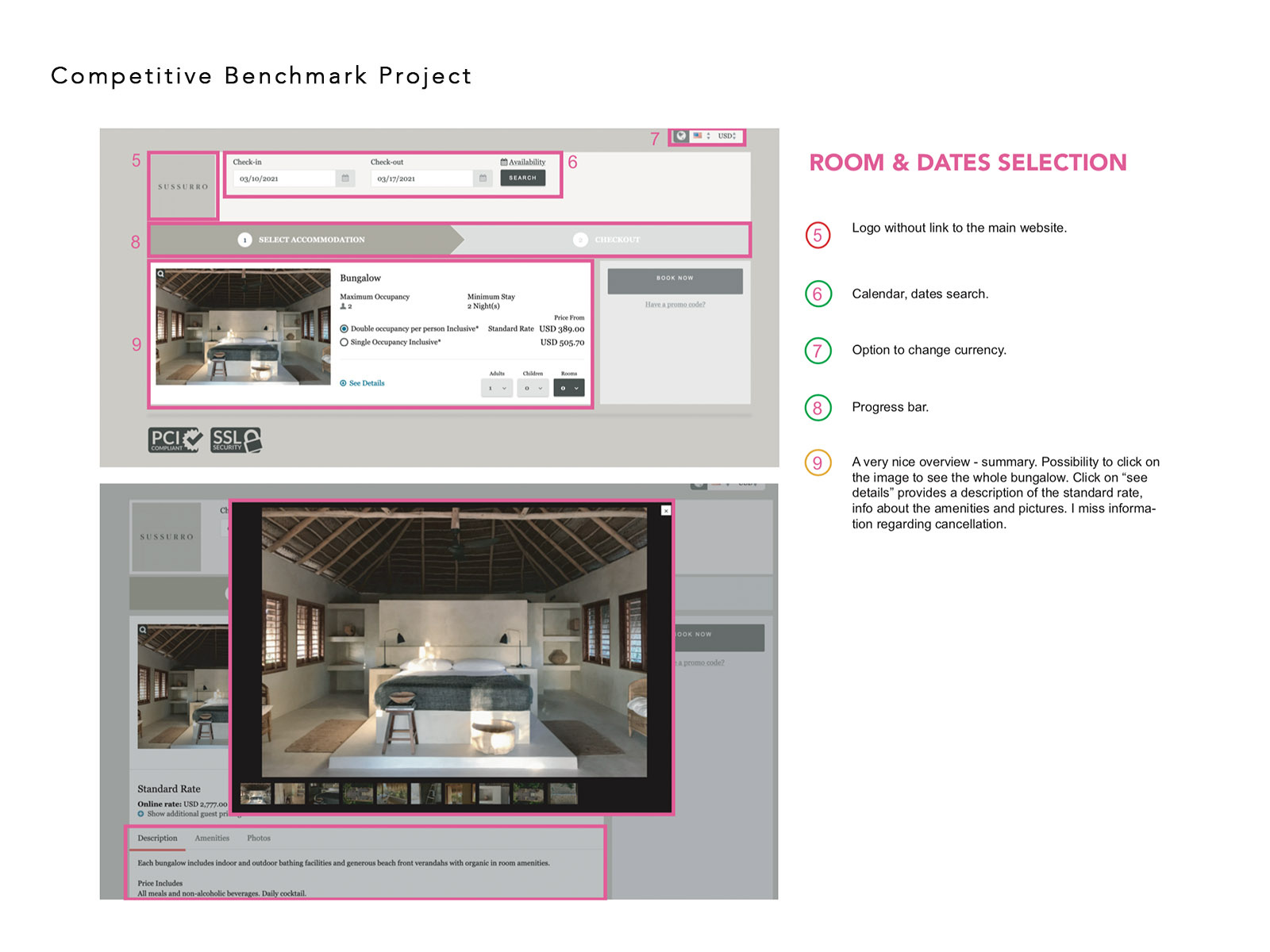Open the calendar icon in the Check-out field
Viewport: 1270px width, 952px height.
[482, 178]
